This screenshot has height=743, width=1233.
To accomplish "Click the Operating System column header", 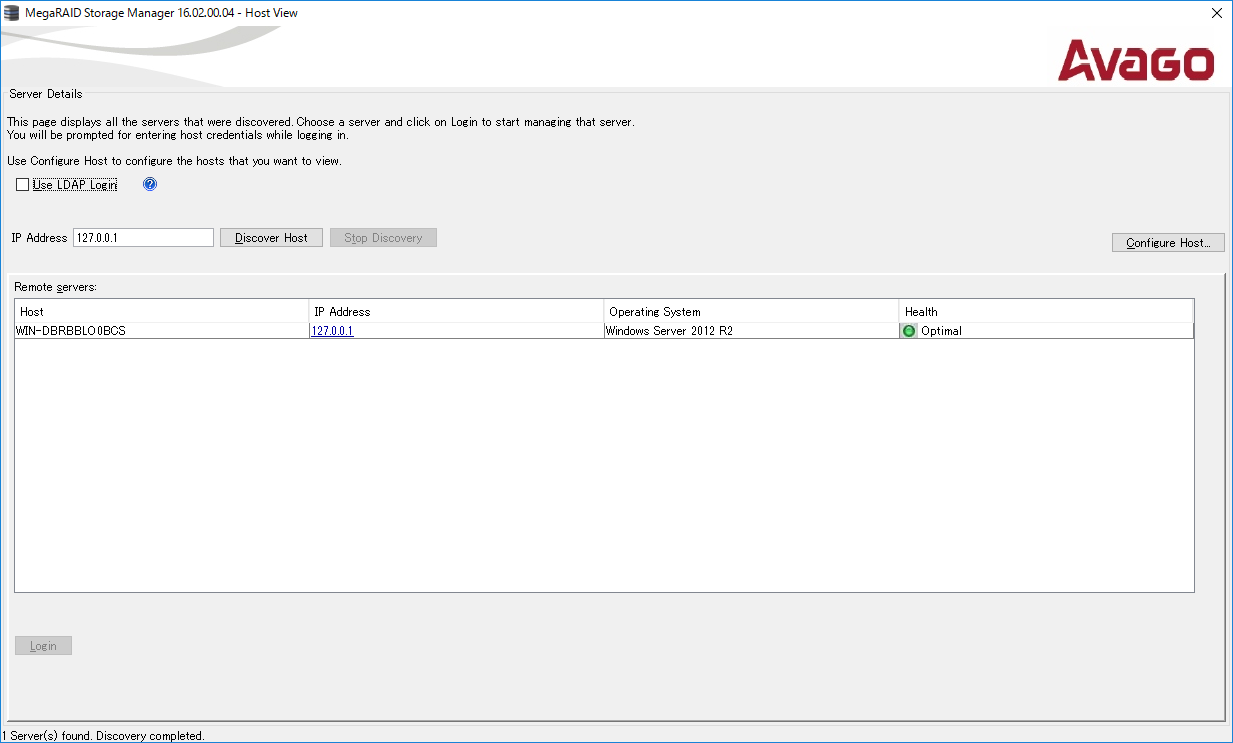I will coord(751,312).
